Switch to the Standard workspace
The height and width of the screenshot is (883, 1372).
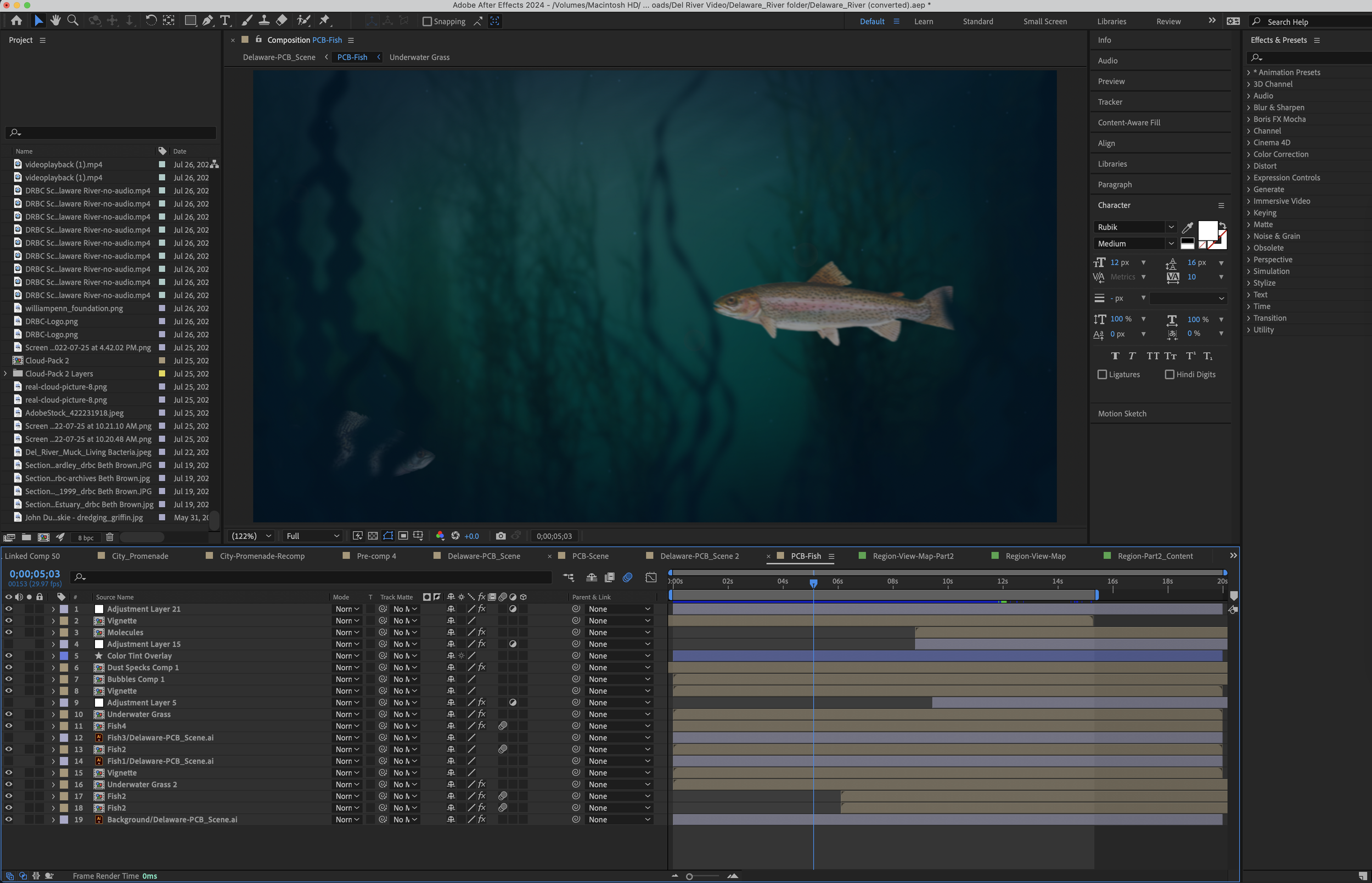(x=977, y=21)
